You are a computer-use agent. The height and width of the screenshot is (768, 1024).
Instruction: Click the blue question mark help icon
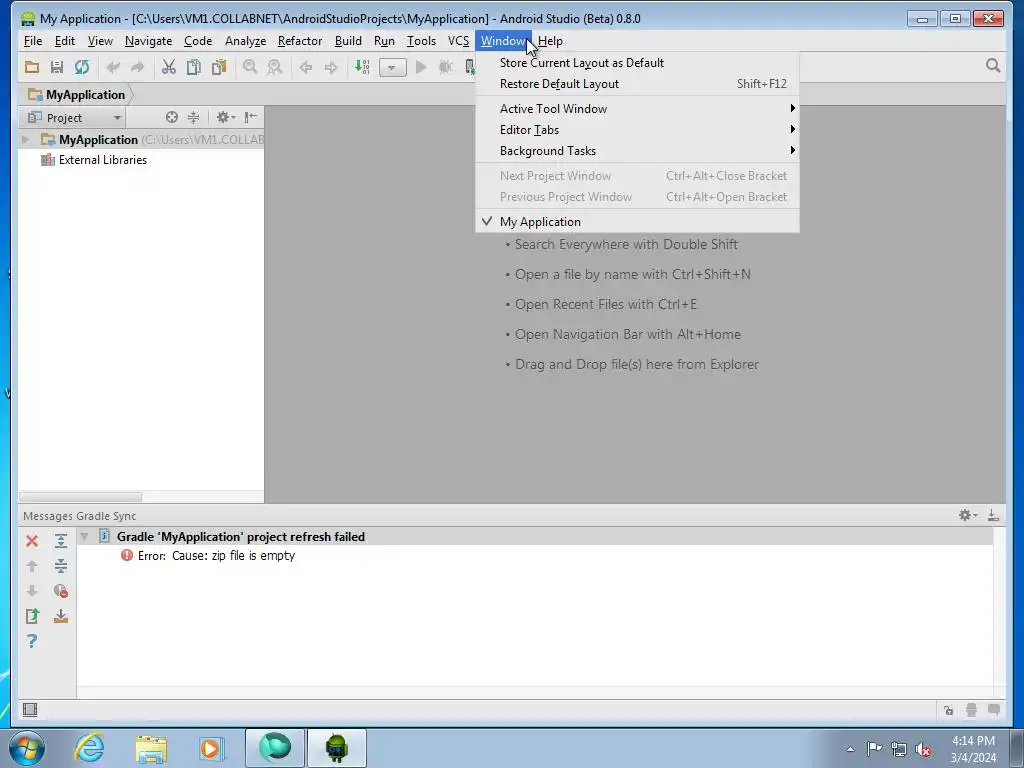tap(31, 641)
